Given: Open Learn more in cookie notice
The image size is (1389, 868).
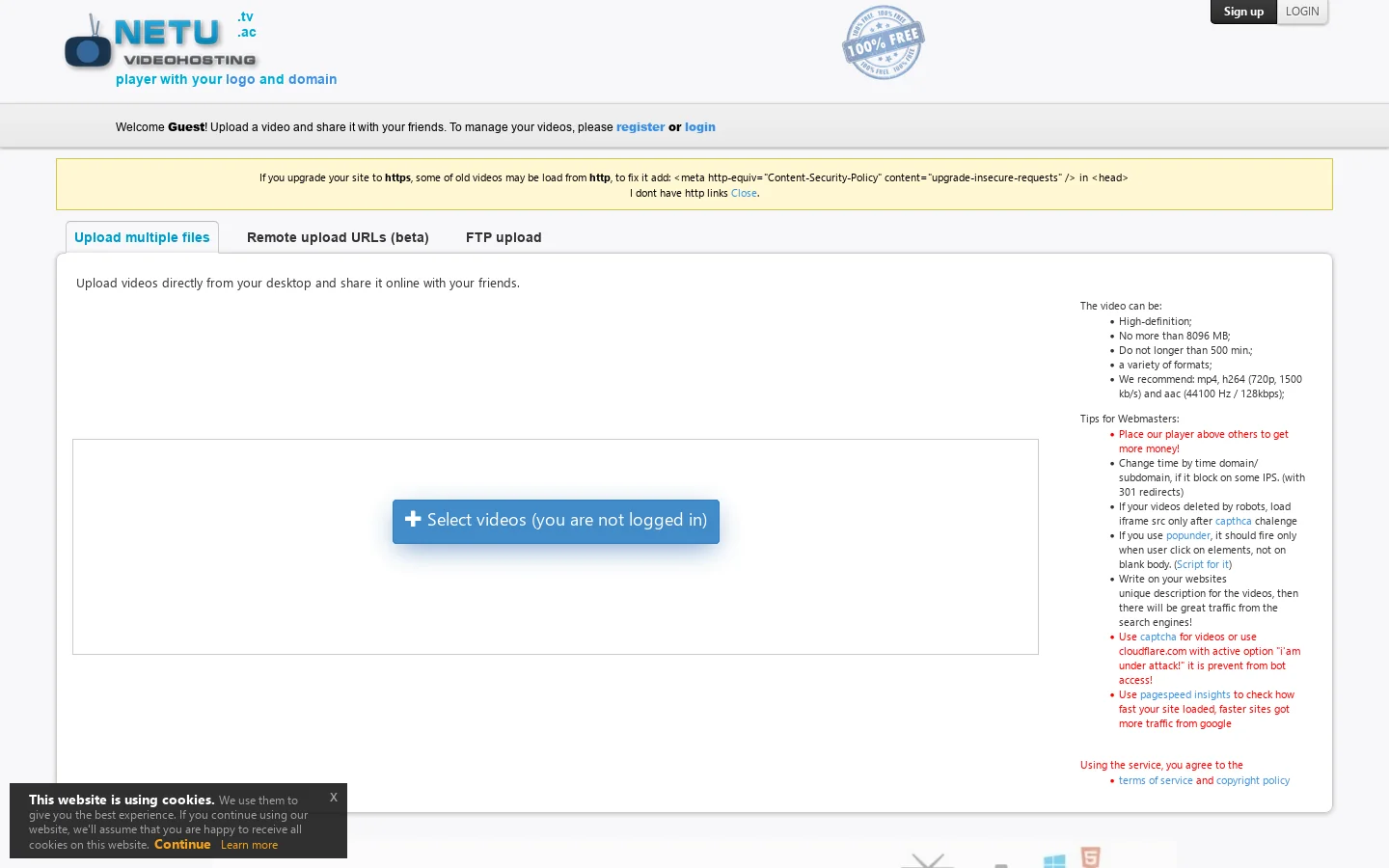Looking at the screenshot, I should (x=249, y=845).
